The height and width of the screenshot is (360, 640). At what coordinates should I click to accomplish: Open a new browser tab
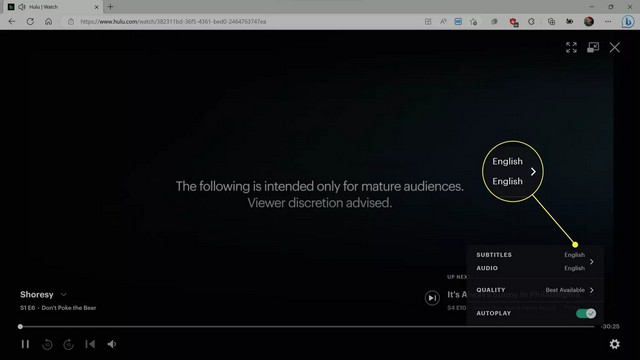point(110,7)
